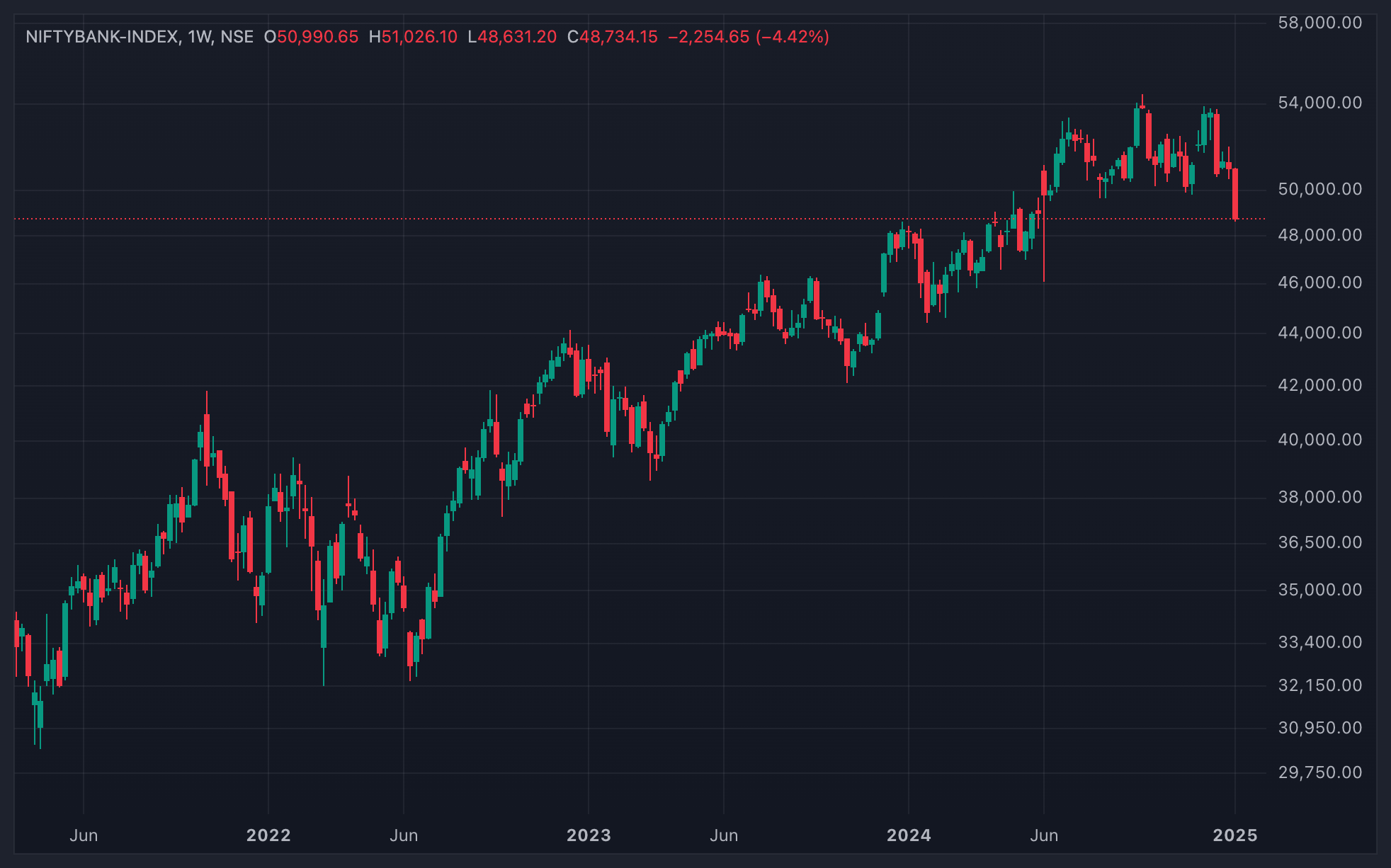Select the 1W interval label in legend

201,37
